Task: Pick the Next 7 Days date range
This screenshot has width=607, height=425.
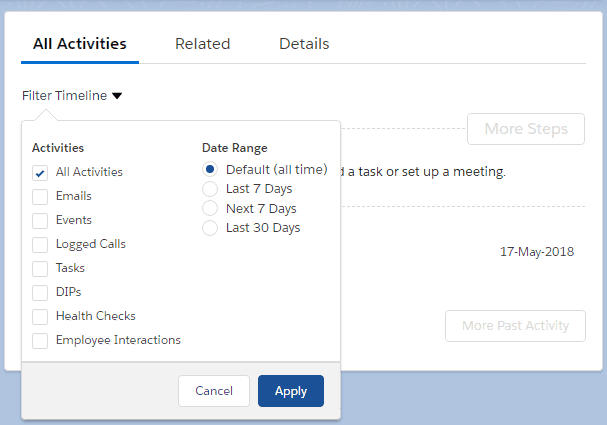Action: 210,208
